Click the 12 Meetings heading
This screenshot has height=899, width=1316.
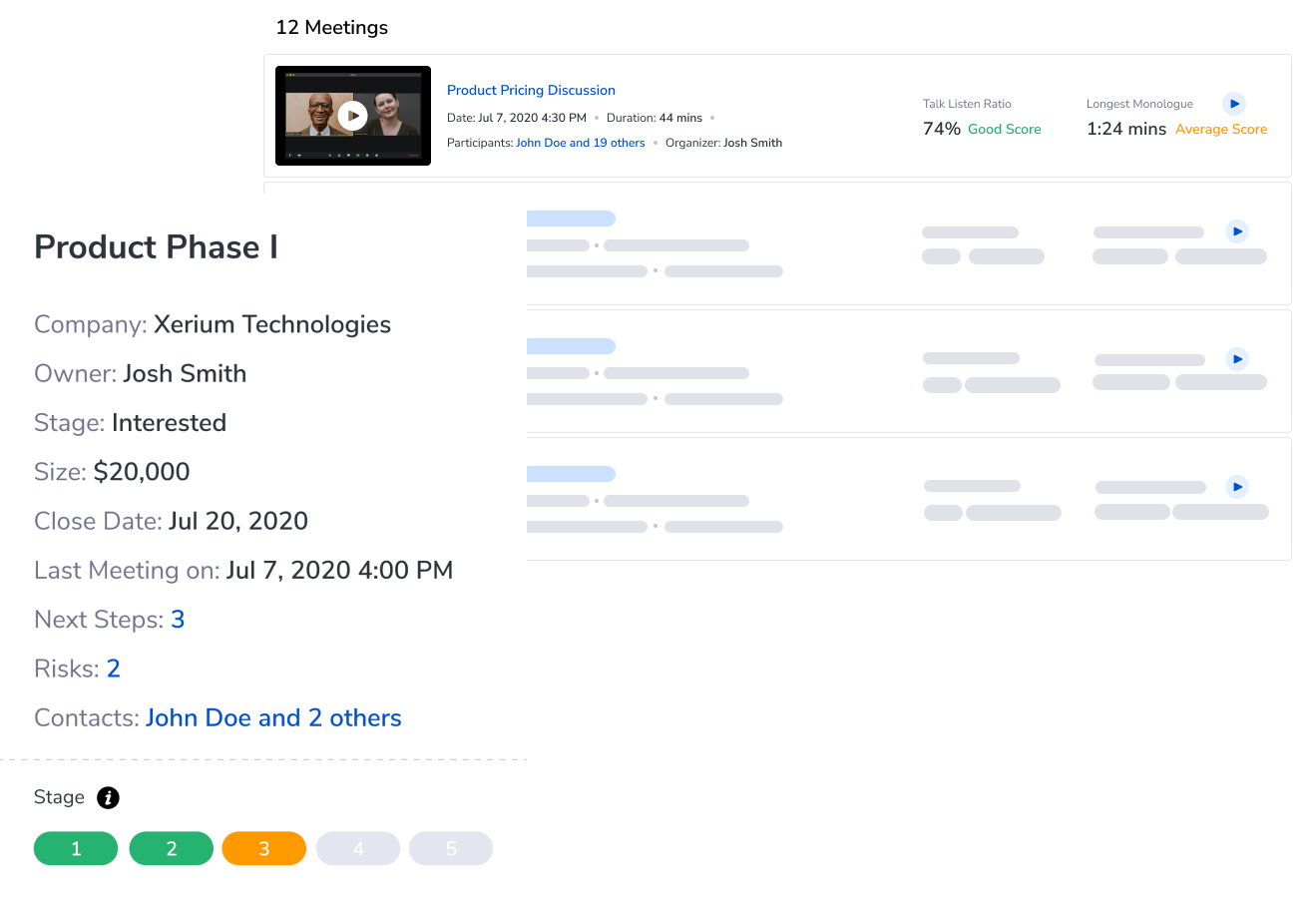tap(331, 27)
